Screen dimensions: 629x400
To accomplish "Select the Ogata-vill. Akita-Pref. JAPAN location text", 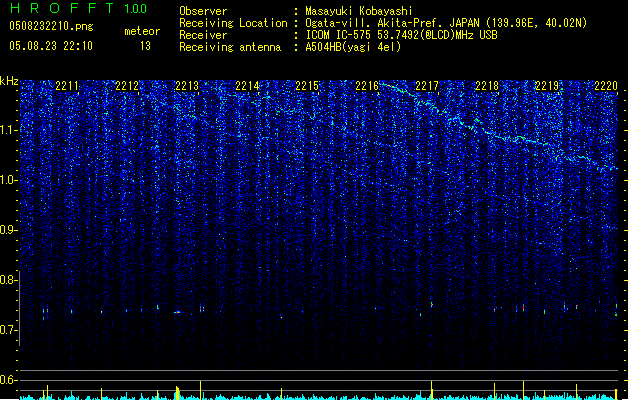I will (x=446, y=23).
